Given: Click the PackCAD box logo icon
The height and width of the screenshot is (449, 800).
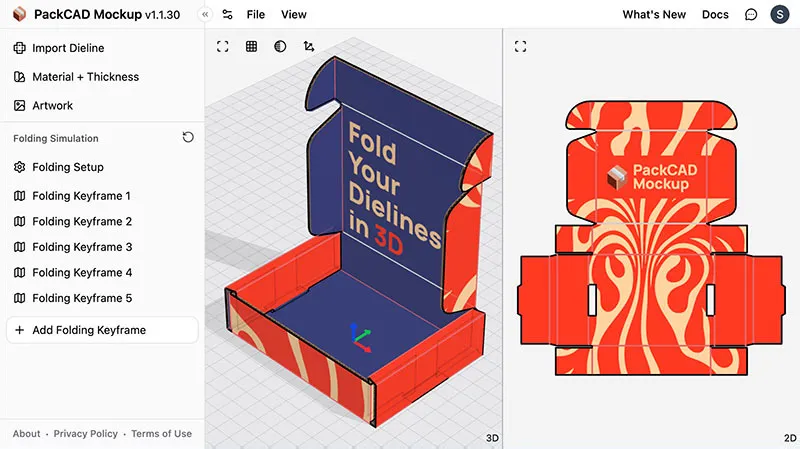Looking at the screenshot, I should click(19, 14).
